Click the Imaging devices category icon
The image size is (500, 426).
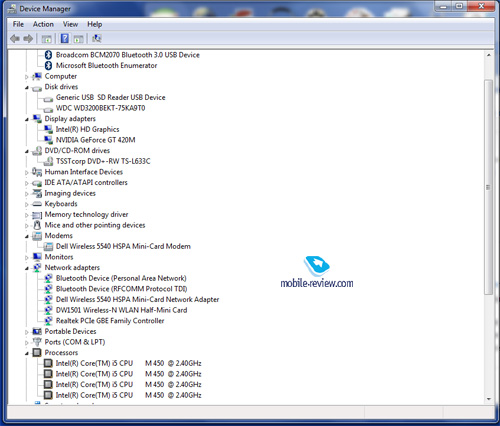tap(37, 193)
